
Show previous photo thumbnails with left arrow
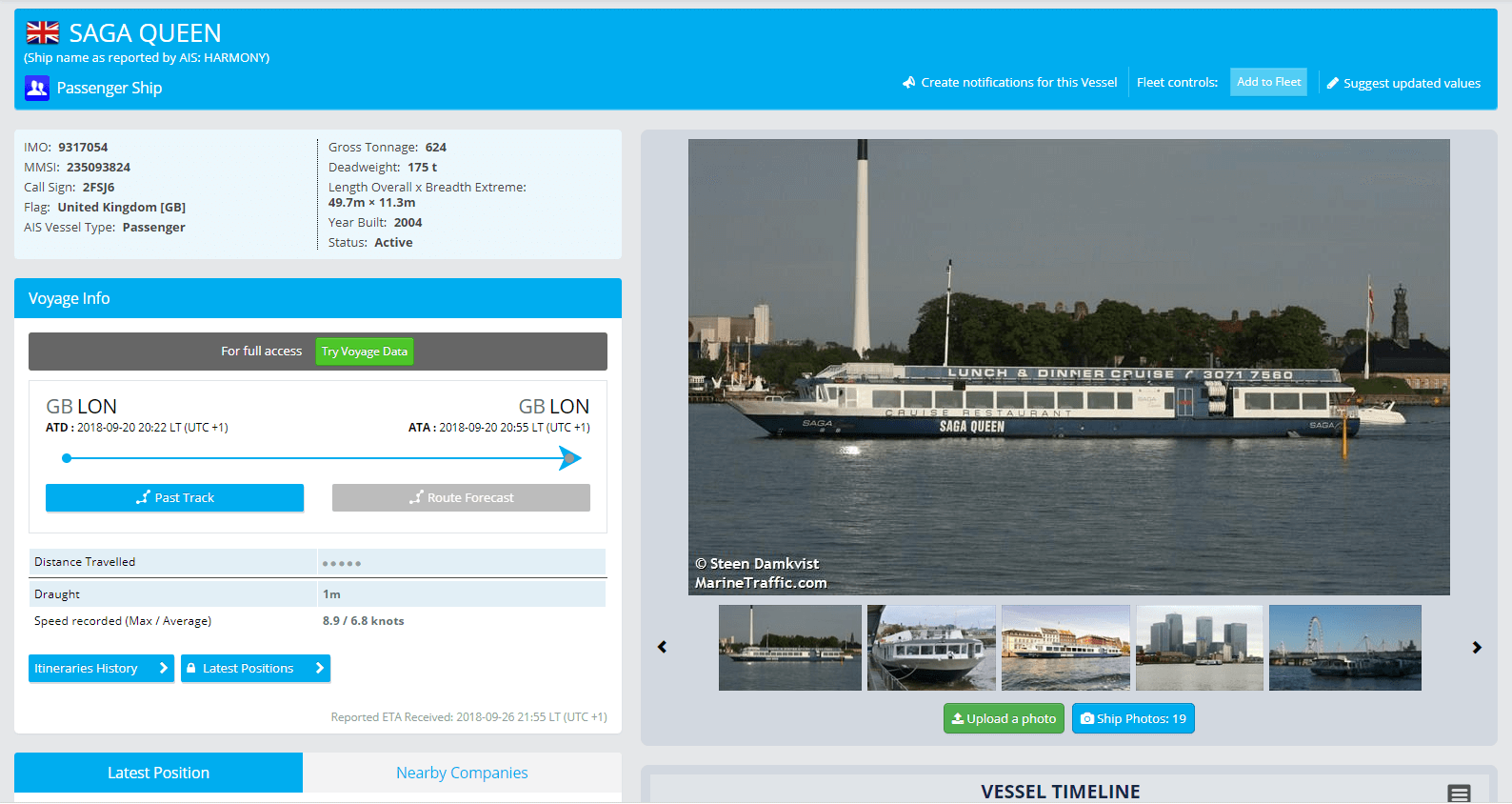tap(662, 647)
